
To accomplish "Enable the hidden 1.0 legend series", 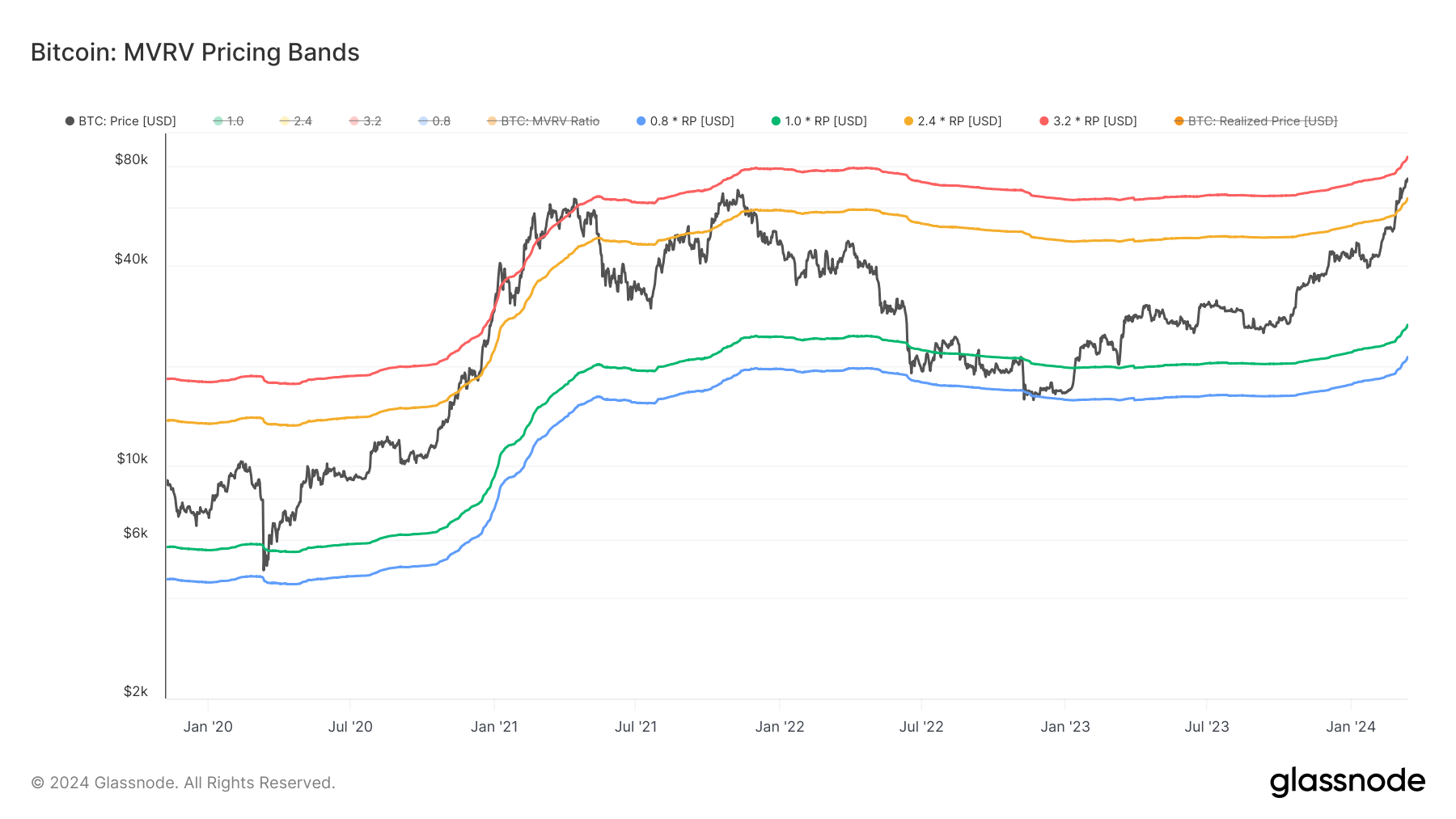I will click(x=228, y=121).
